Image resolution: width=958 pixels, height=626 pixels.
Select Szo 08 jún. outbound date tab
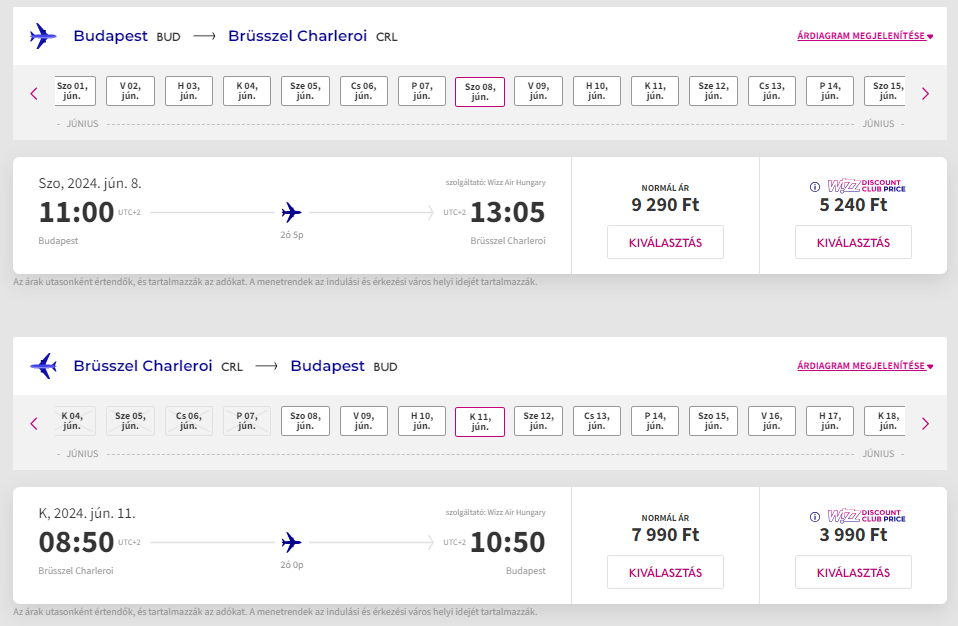(x=480, y=92)
